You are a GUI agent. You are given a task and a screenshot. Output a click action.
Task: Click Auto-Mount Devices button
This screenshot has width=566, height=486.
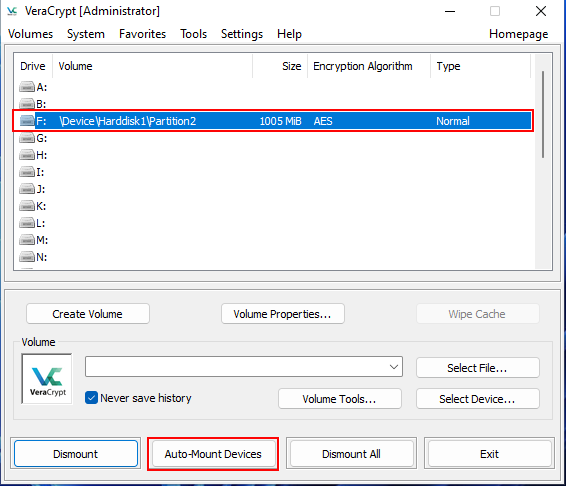[x=213, y=454]
